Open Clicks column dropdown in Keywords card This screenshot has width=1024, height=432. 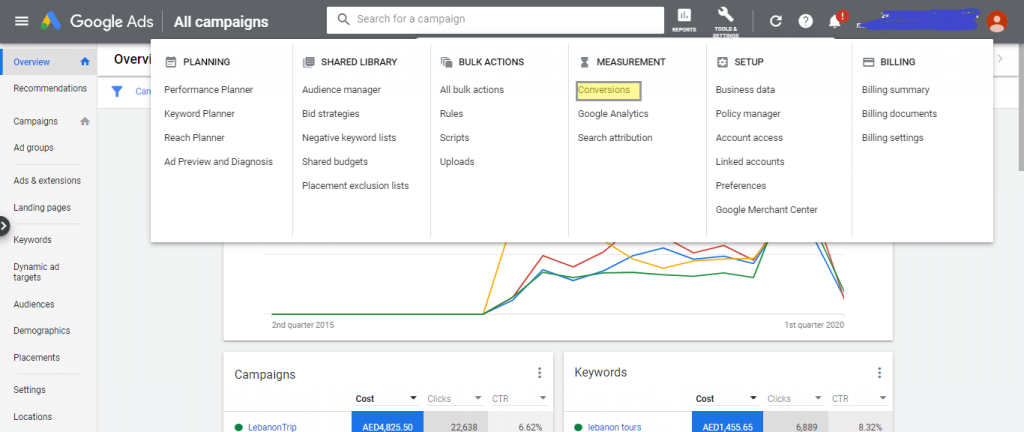coord(817,398)
